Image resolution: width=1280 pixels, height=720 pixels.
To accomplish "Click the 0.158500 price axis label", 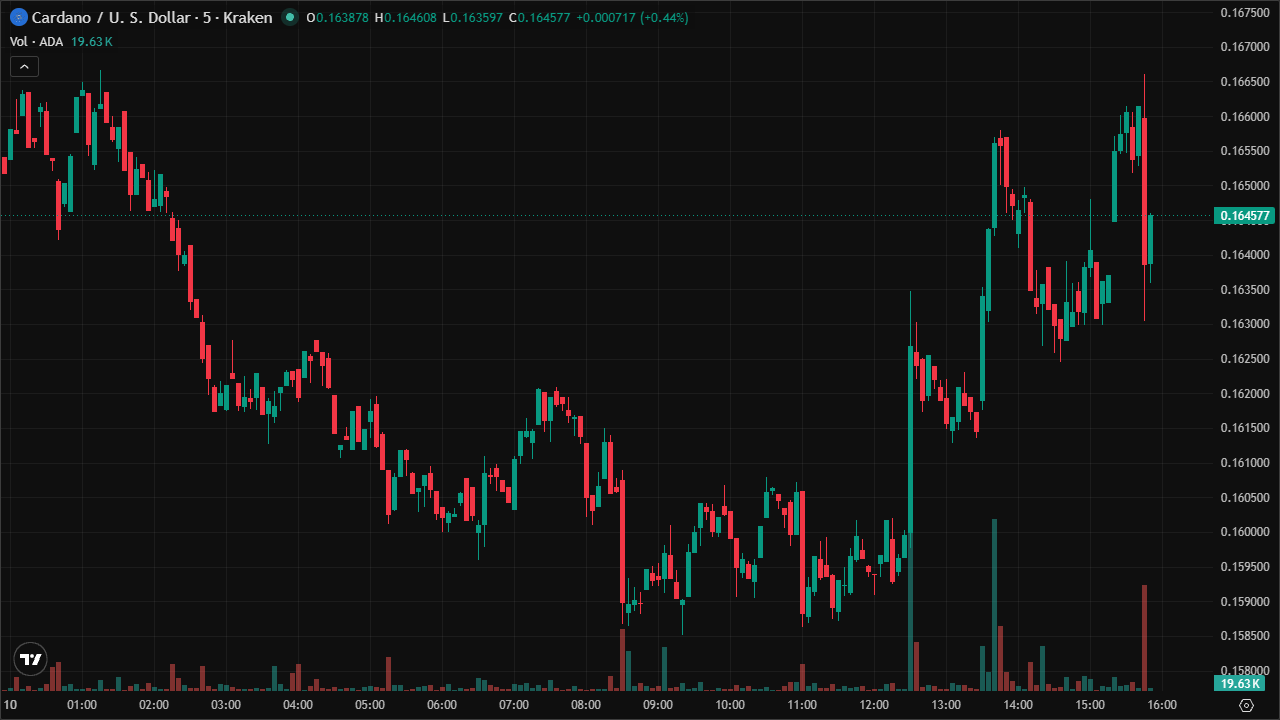I will tap(1245, 636).
